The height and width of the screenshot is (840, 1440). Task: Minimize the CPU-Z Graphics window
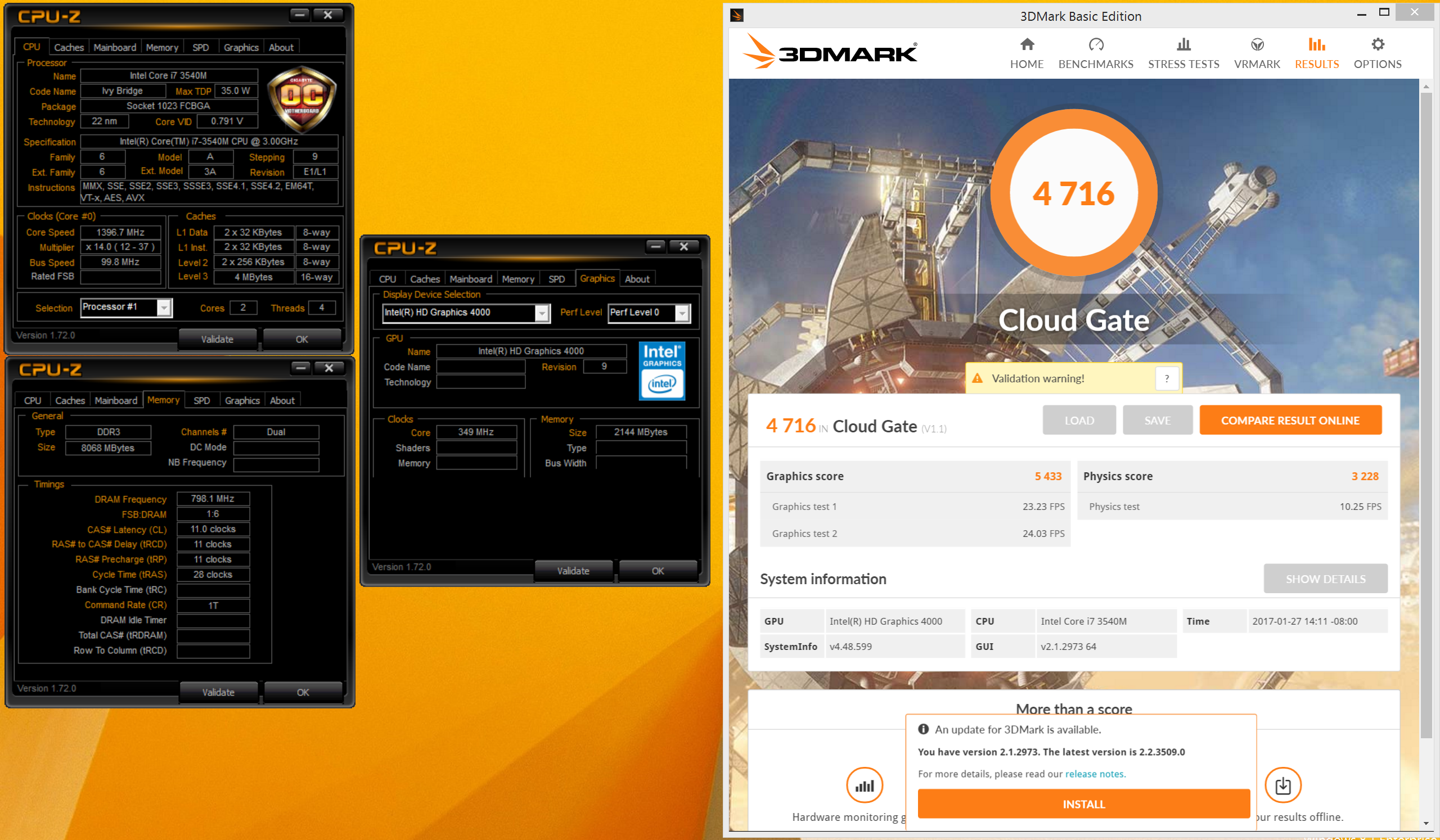655,246
